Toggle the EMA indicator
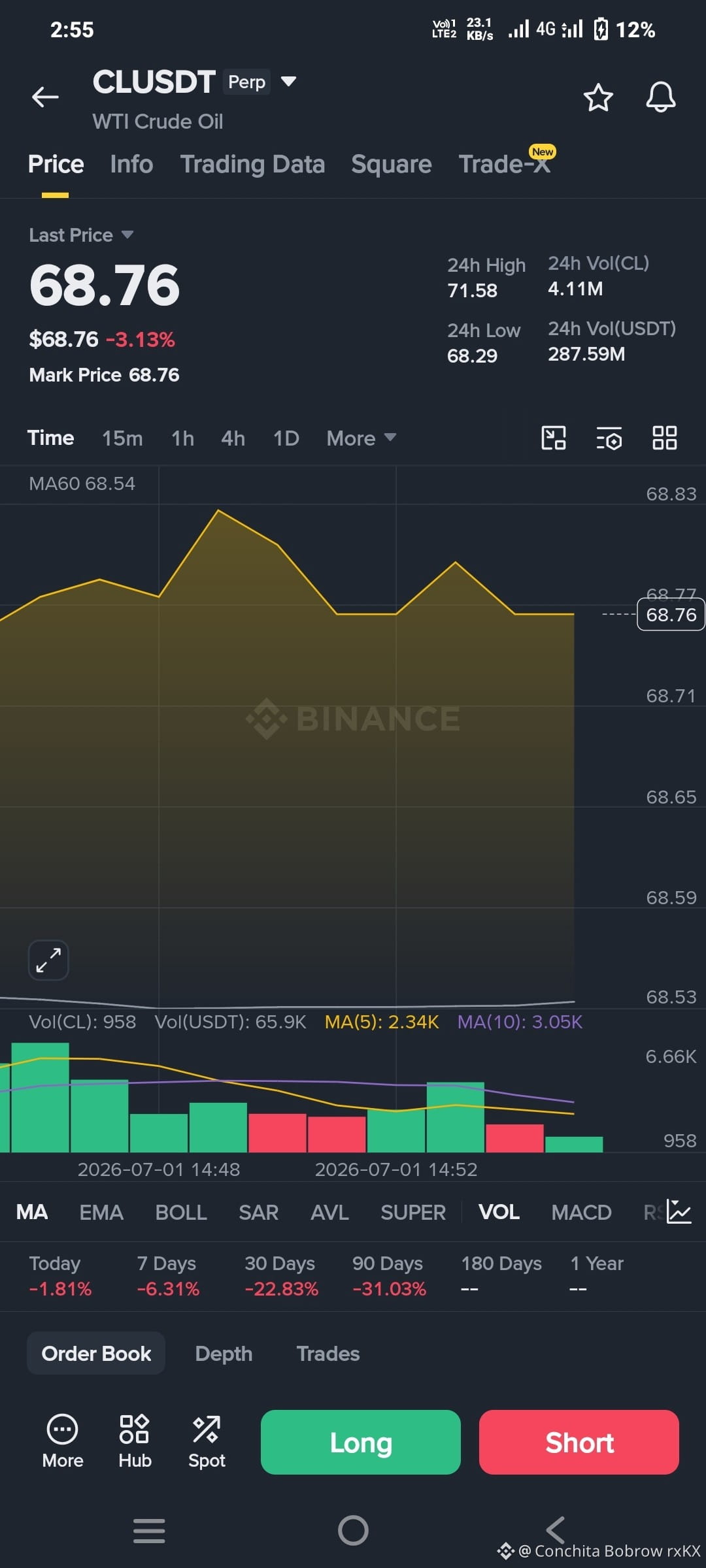The image size is (706, 1568). click(x=101, y=1213)
